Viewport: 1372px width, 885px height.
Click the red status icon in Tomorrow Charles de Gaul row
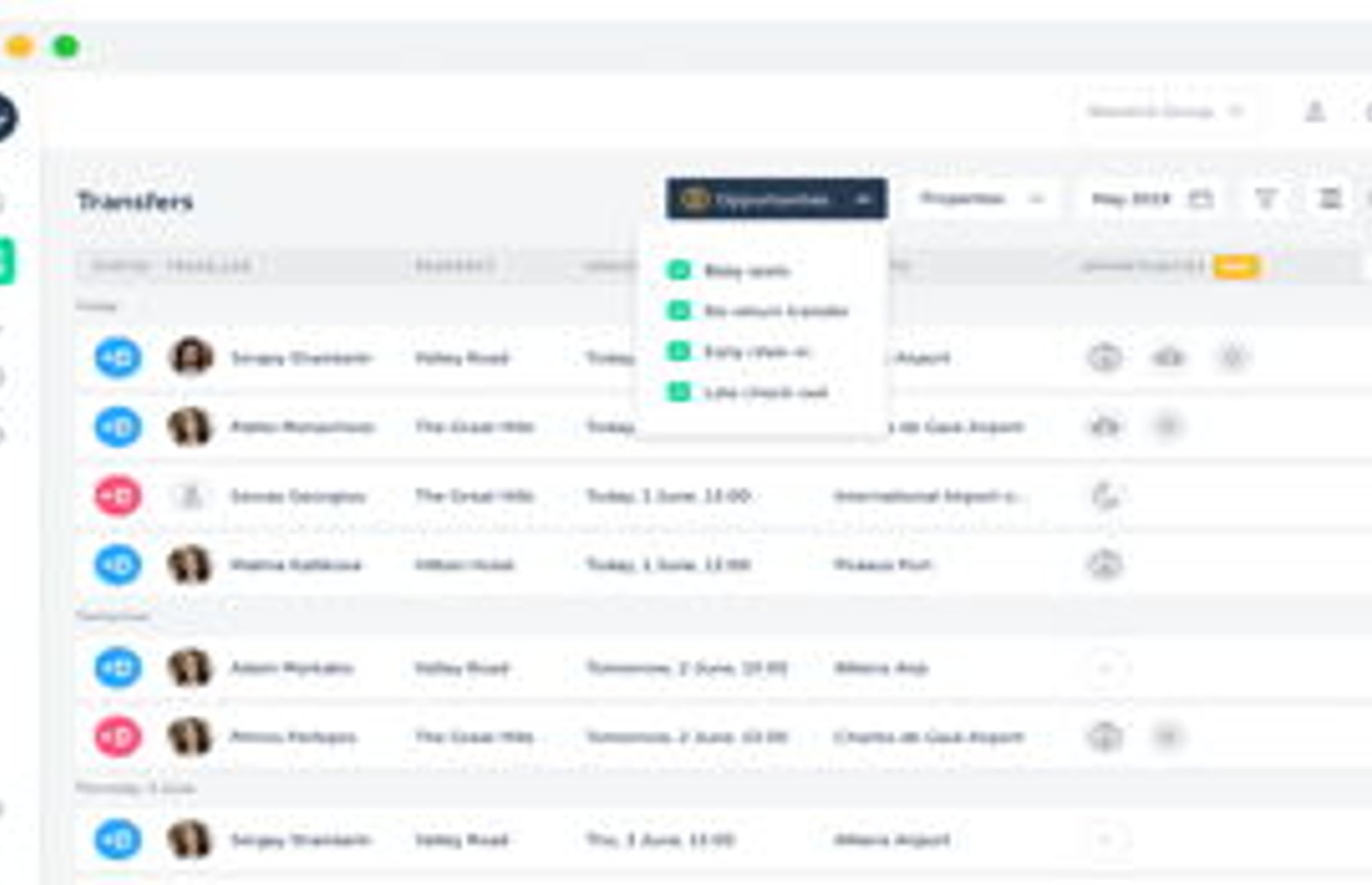coord(117,737)
